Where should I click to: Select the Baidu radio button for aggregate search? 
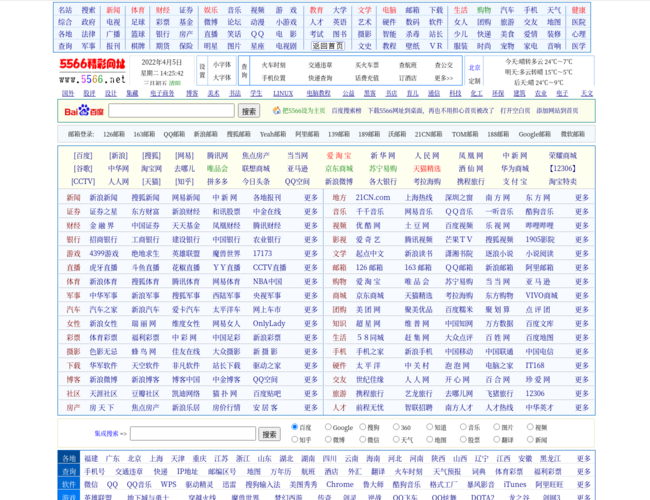[294, 427]
